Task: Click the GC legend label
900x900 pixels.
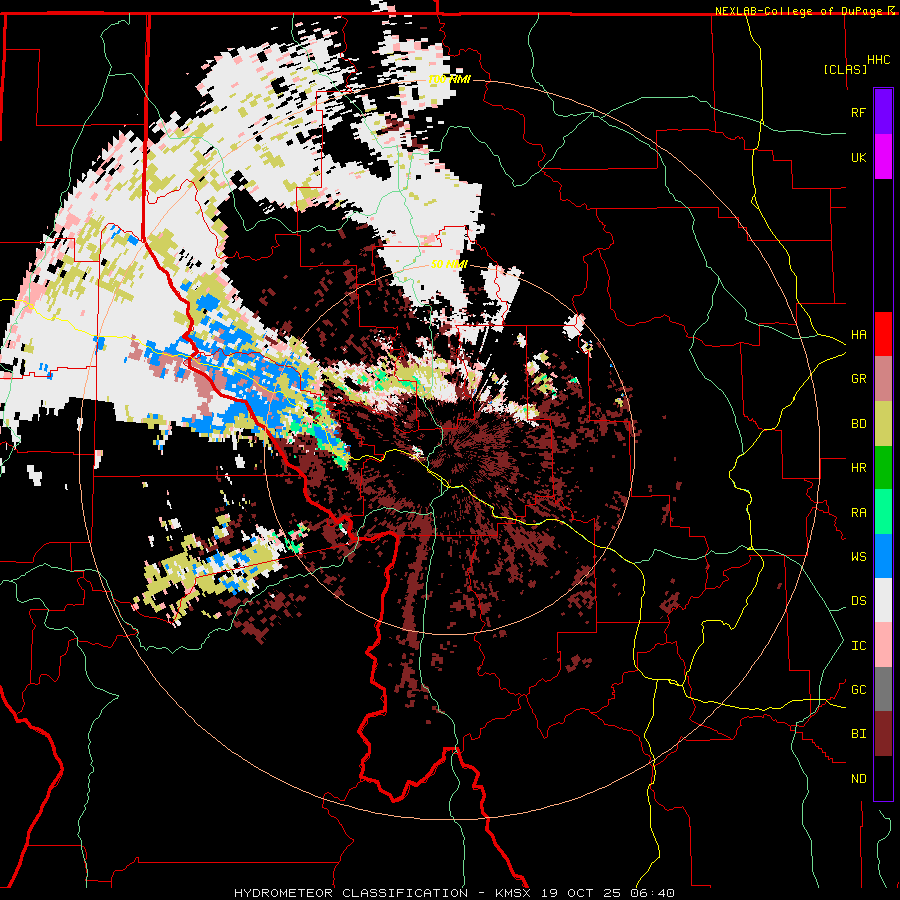Action: [858, 690]
